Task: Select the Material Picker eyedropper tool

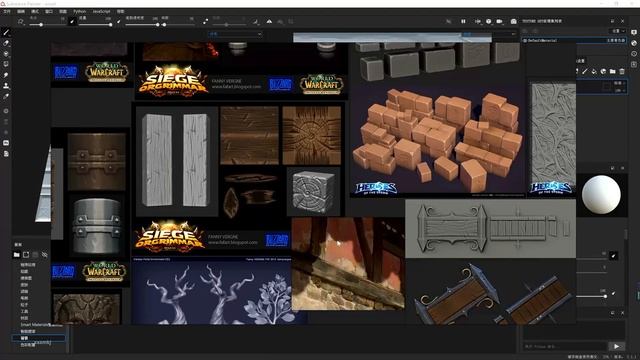Action: coord(6,97)
